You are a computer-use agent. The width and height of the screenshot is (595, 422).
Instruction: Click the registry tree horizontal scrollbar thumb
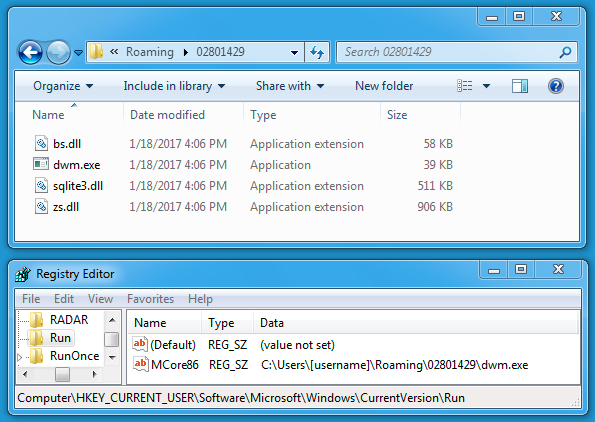tap(62, 375)
